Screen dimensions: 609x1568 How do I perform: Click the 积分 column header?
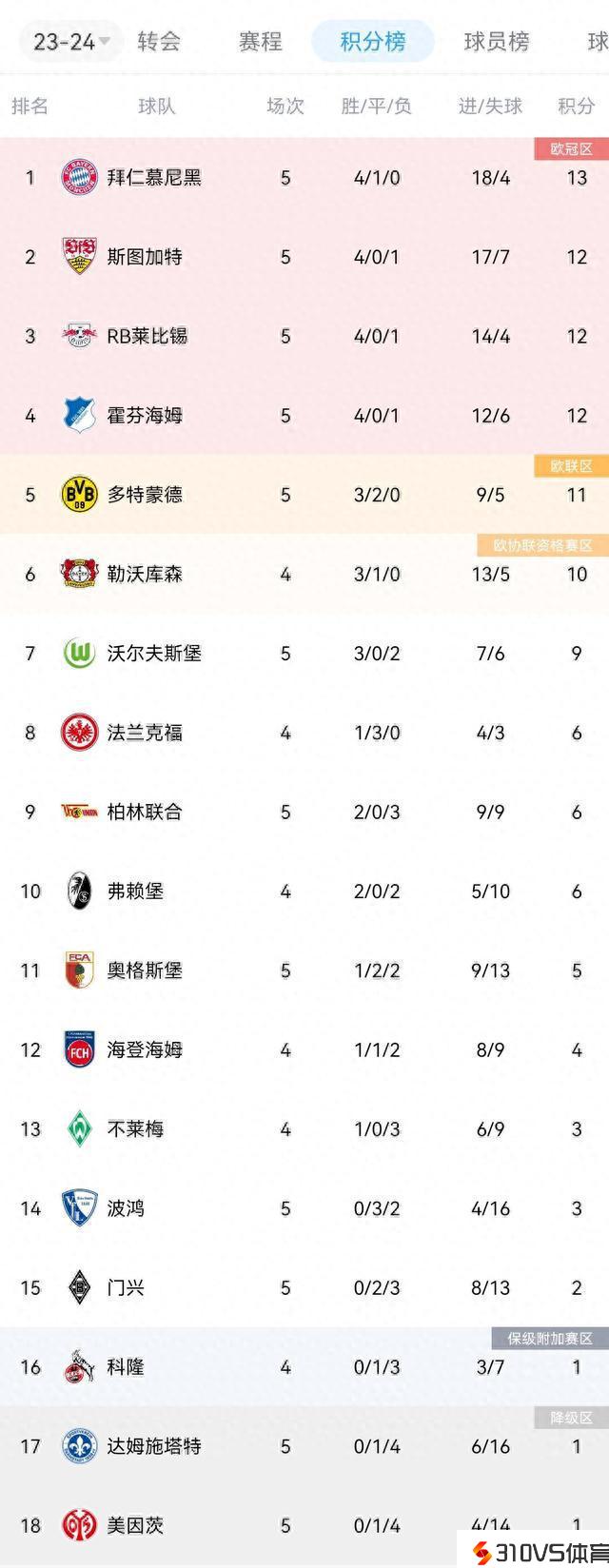tap(576, 106)
